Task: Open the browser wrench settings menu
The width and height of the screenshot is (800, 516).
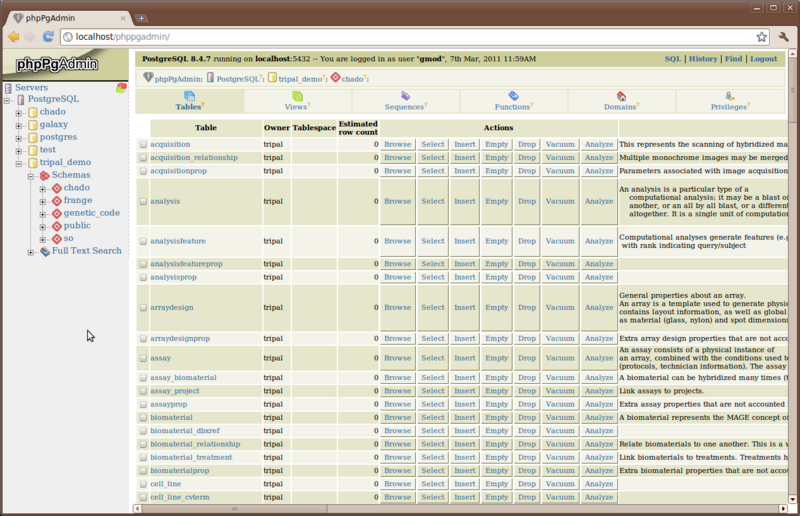Action: [784, 37]
